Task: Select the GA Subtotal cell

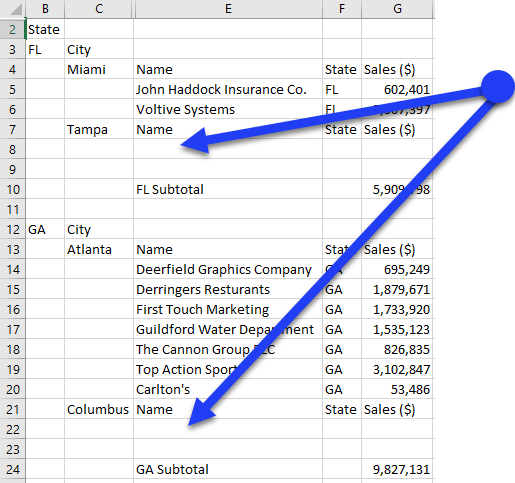Action: point(228,469)
